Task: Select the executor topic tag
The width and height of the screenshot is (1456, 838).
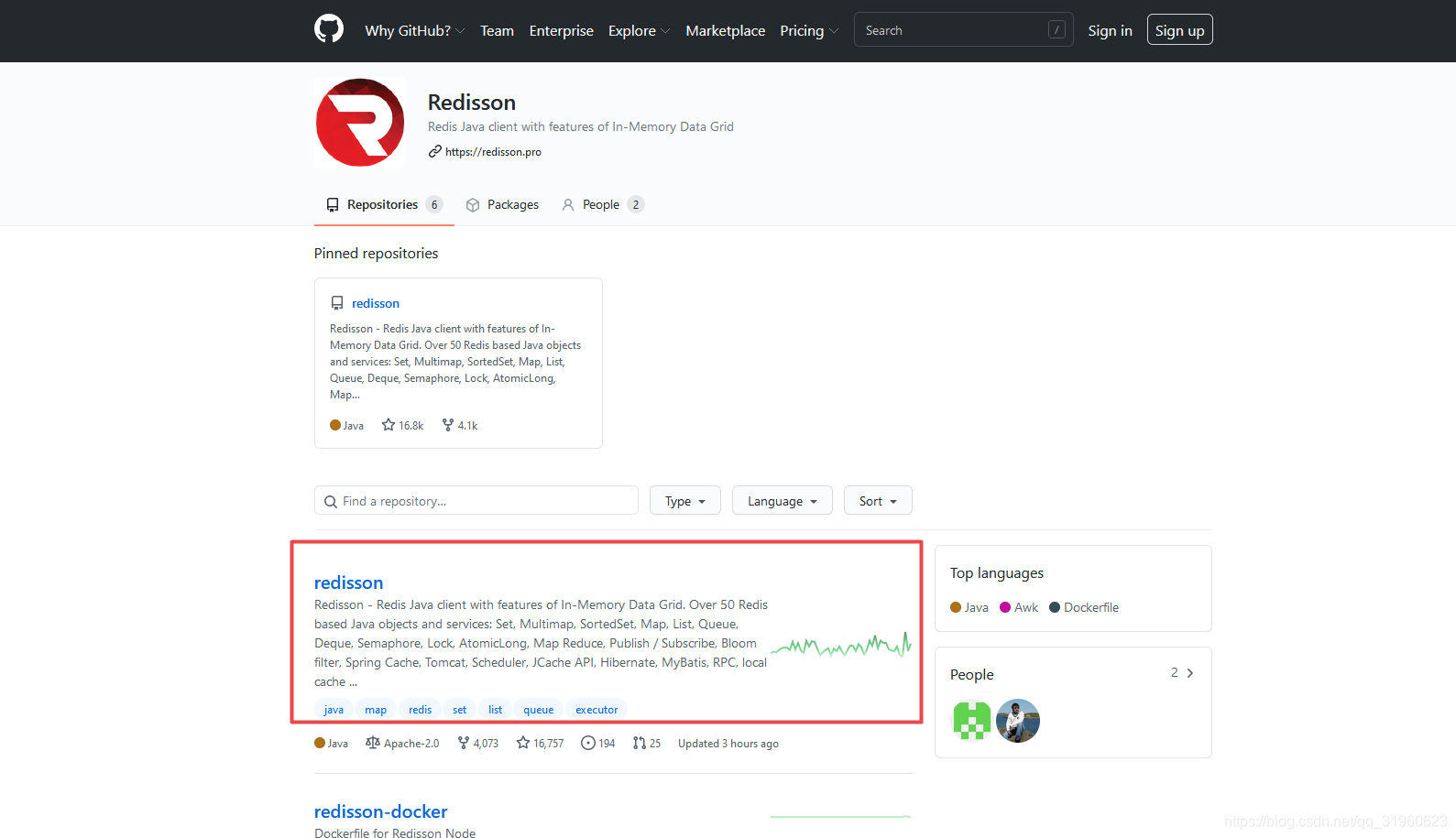Action: coord(597,710)
